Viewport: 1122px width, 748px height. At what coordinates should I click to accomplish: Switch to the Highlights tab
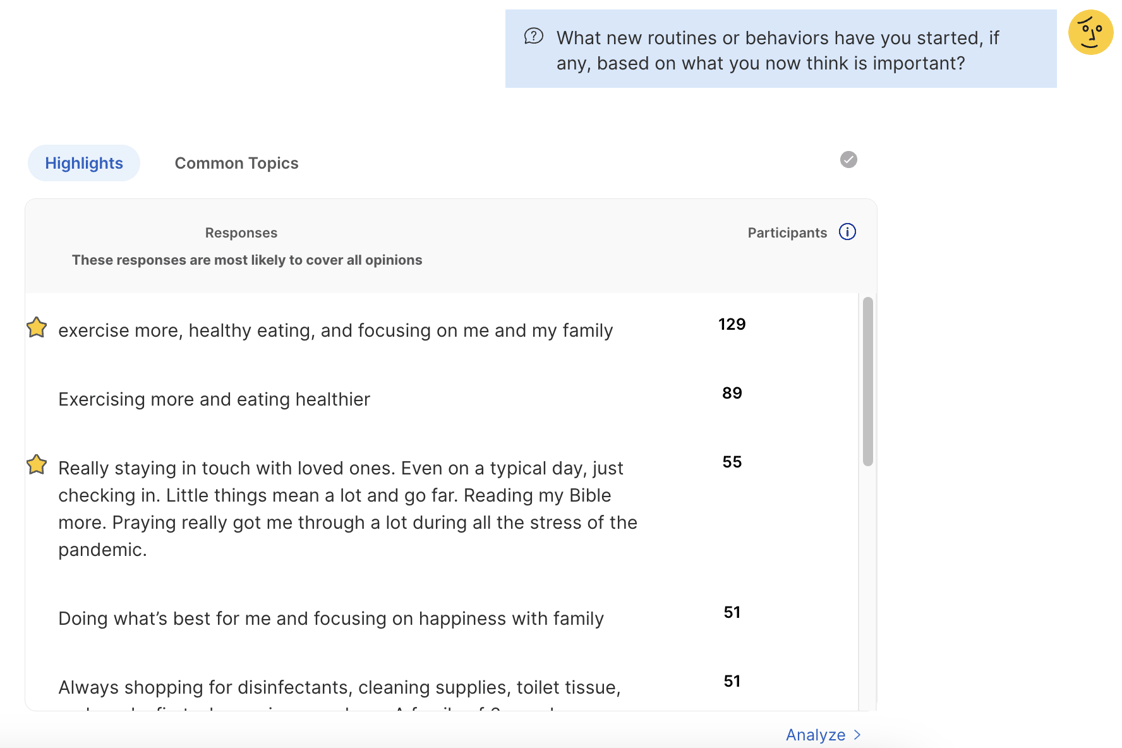click(84, 163)
